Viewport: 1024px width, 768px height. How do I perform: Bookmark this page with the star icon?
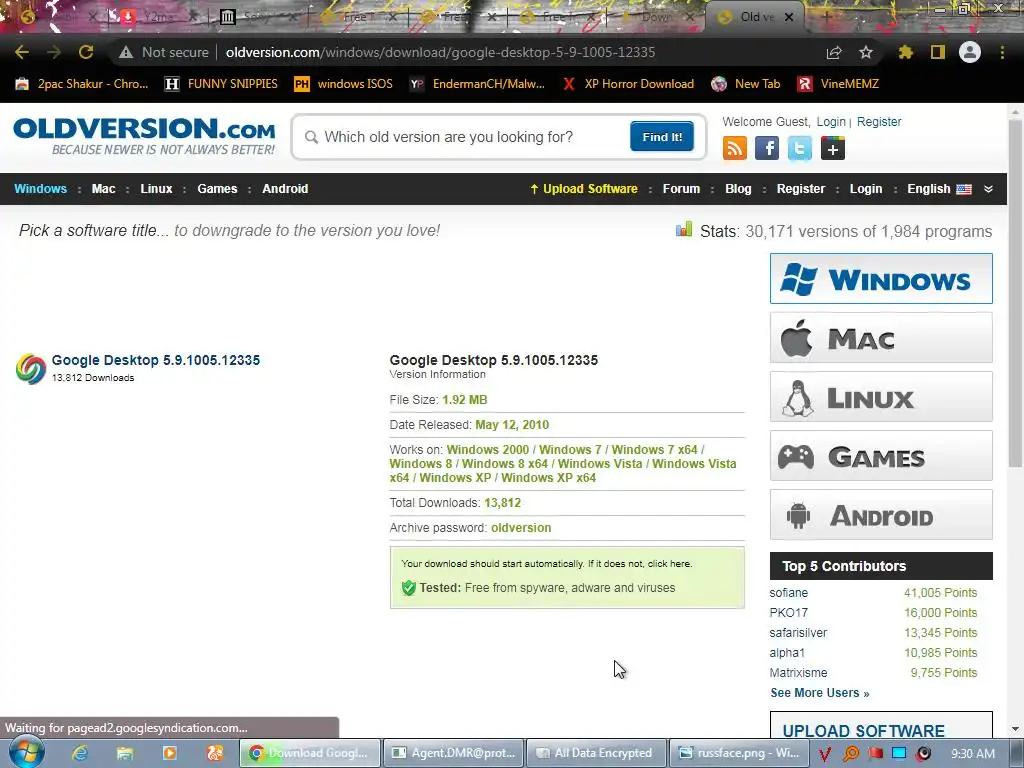pos(866,52)
